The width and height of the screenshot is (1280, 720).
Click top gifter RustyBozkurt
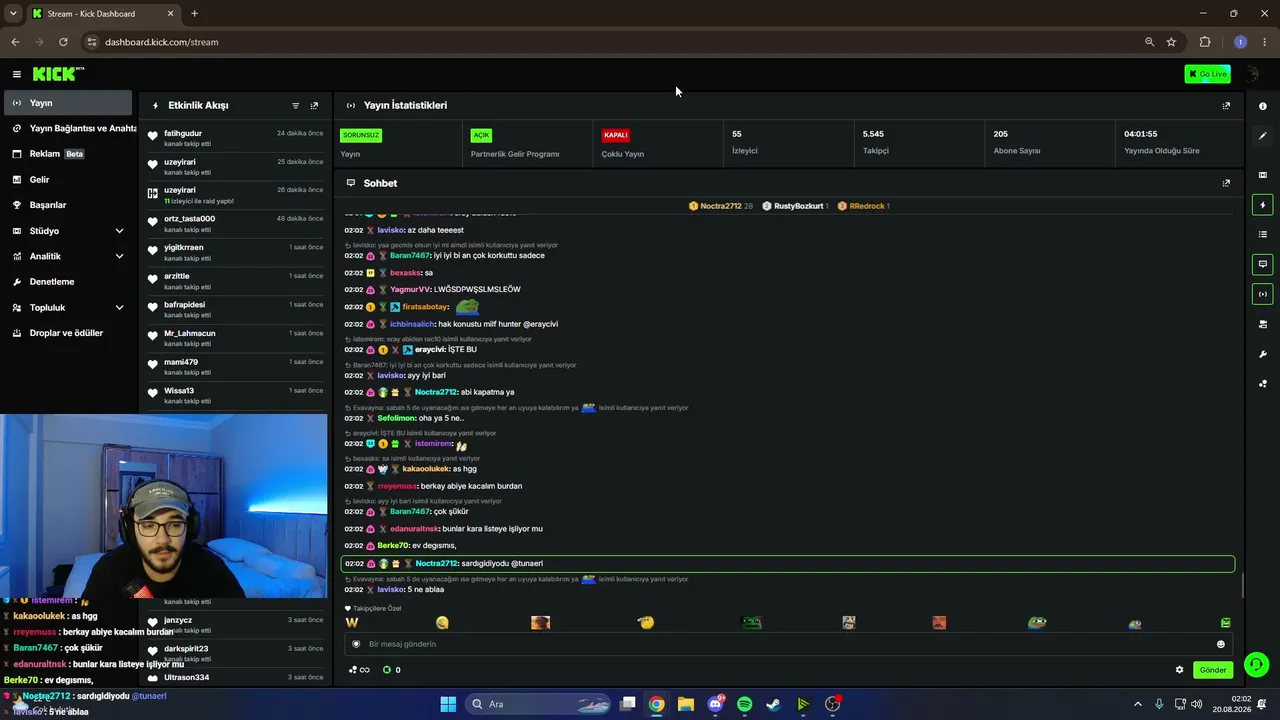click(x=798, y=206)
